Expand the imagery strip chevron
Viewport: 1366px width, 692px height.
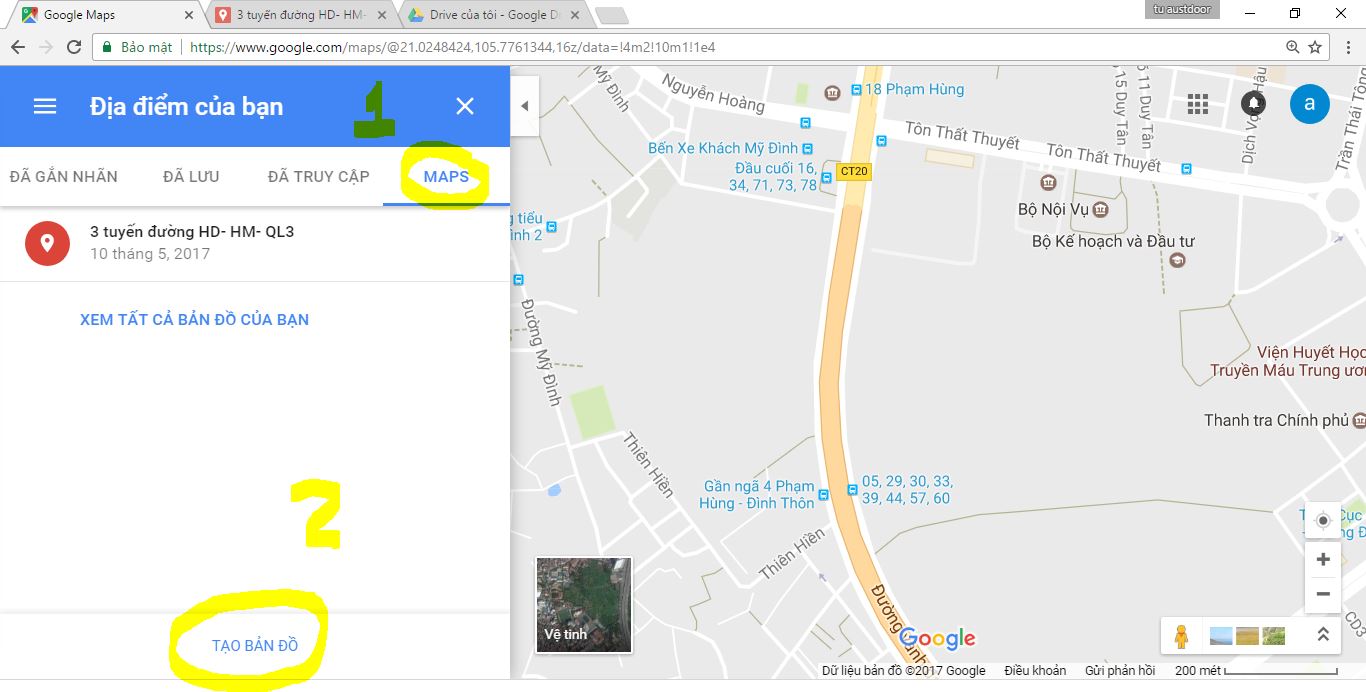tap(1321, 635)
